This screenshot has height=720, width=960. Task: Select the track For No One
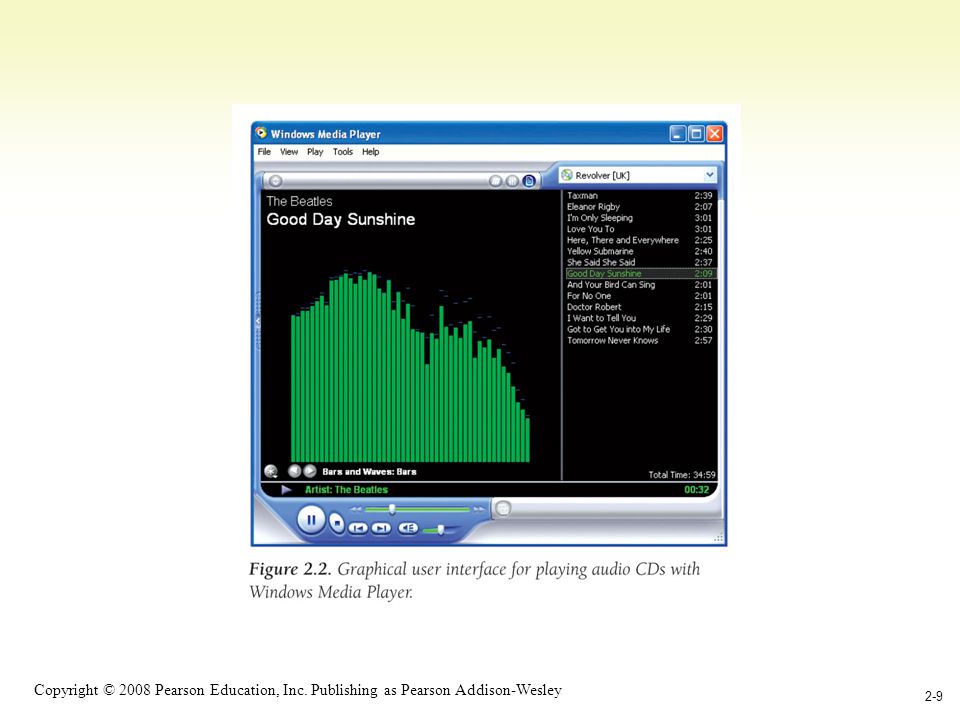pos(639,296)
